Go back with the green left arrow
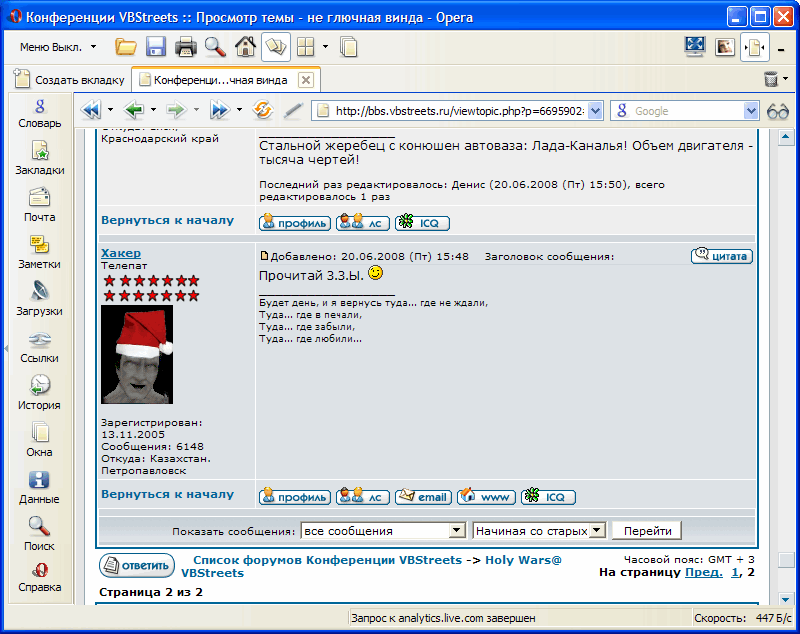Viewport: 800px width, 634px height. tap(134, 110)
